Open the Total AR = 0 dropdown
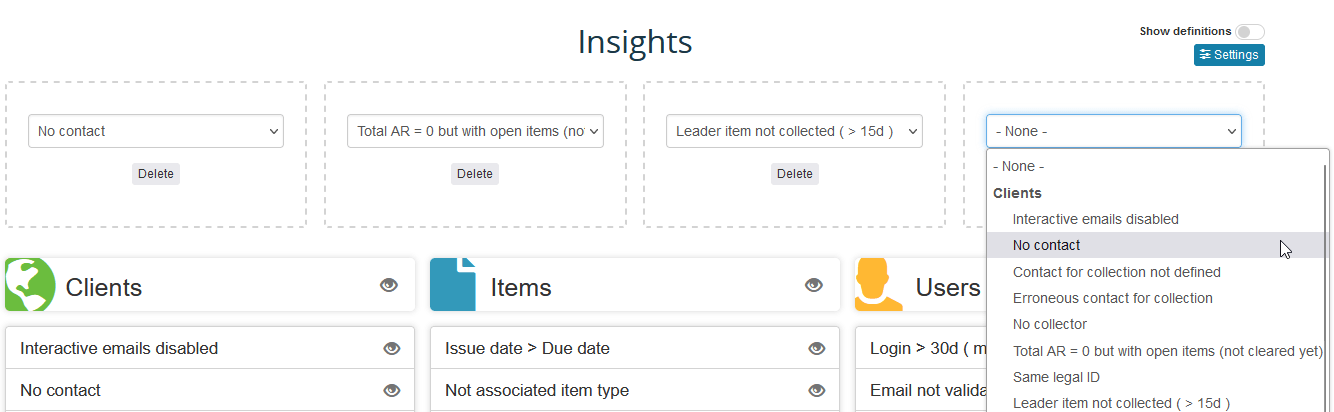Screen dimensions: 1334x412 (x=475, y=131)
